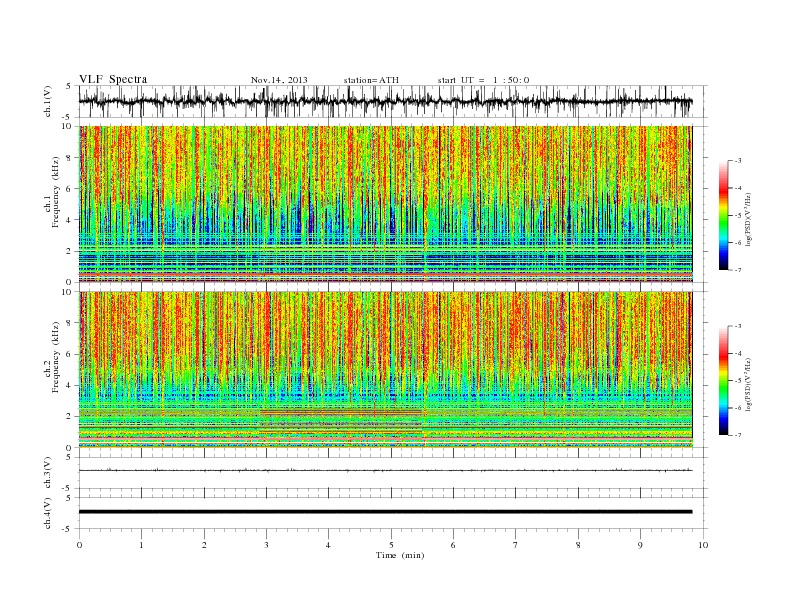This screenshot has height=612, width=792.
Task: Click the ch.1 voltage waveform trace
Action: click(385, 101)
